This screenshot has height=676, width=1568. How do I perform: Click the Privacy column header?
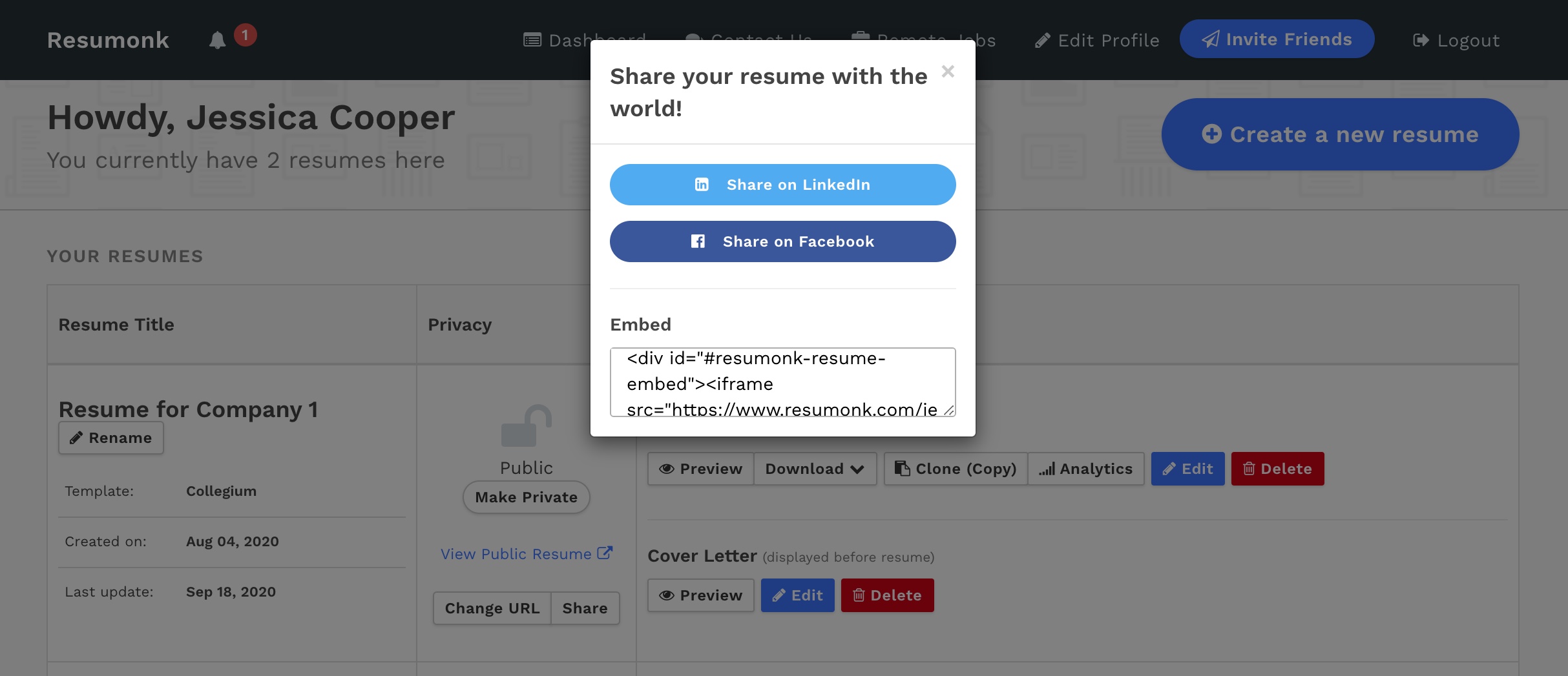[x=460, y=325]
